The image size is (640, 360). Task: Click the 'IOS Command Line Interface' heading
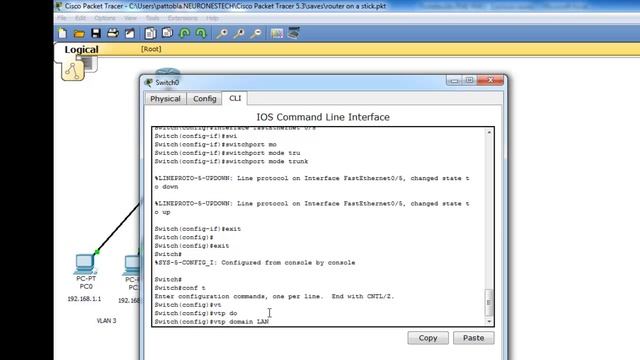tap(323, 117)
